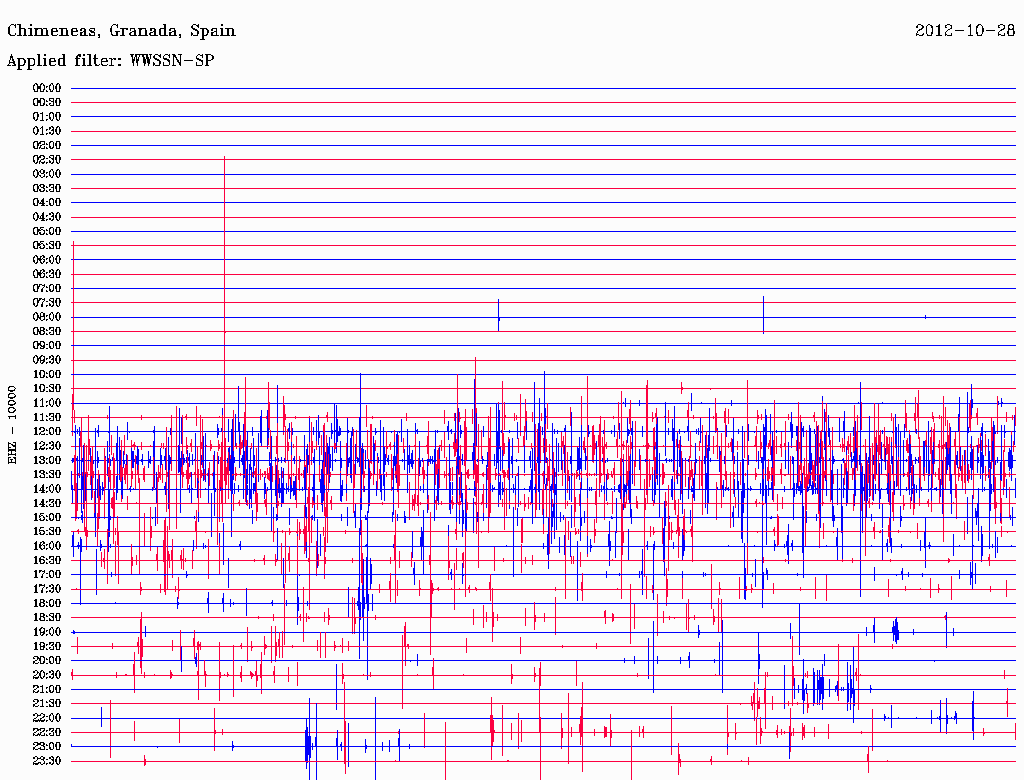The height and width of the screenshot is (780, 1024).
Task: Click the 03:30 time label
Action: click(x=47, y=188)
